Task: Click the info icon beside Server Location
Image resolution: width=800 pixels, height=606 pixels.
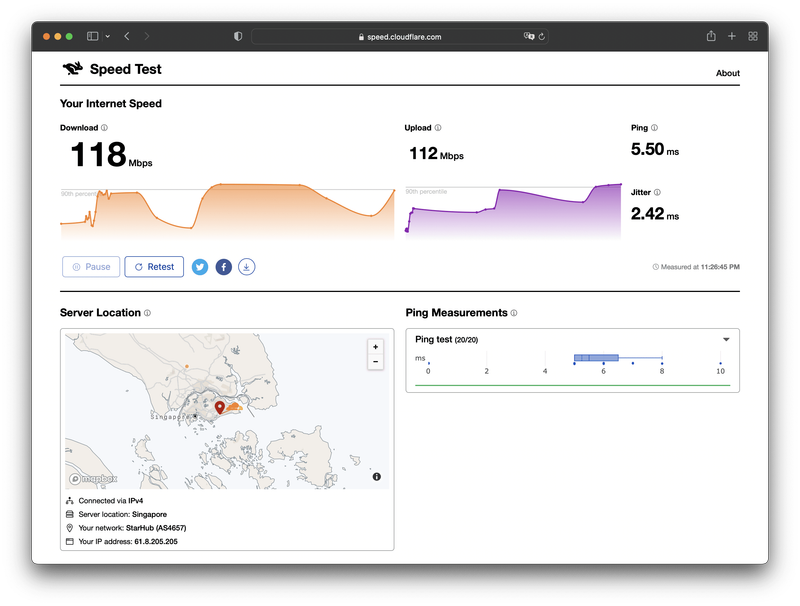Action: tap(147, 313)
